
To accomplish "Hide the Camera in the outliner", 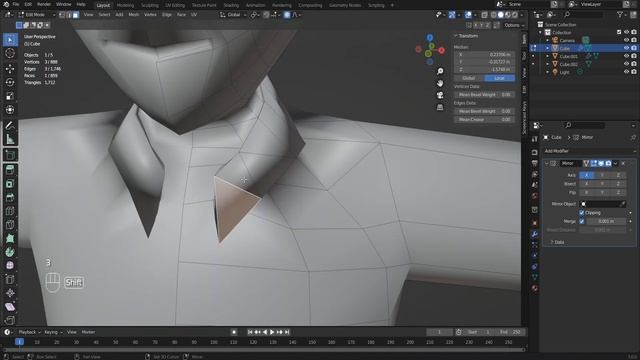I will tap(626, 40).
